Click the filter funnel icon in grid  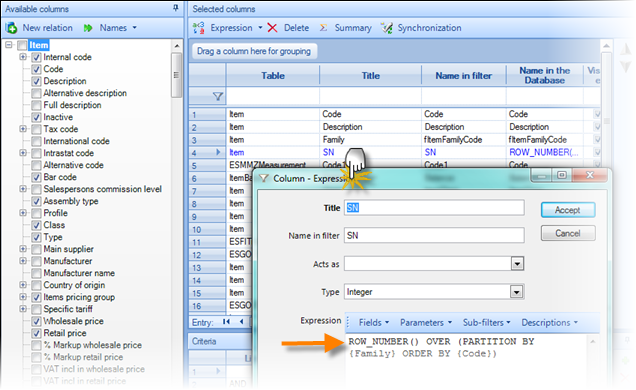[x=218, y=96]
